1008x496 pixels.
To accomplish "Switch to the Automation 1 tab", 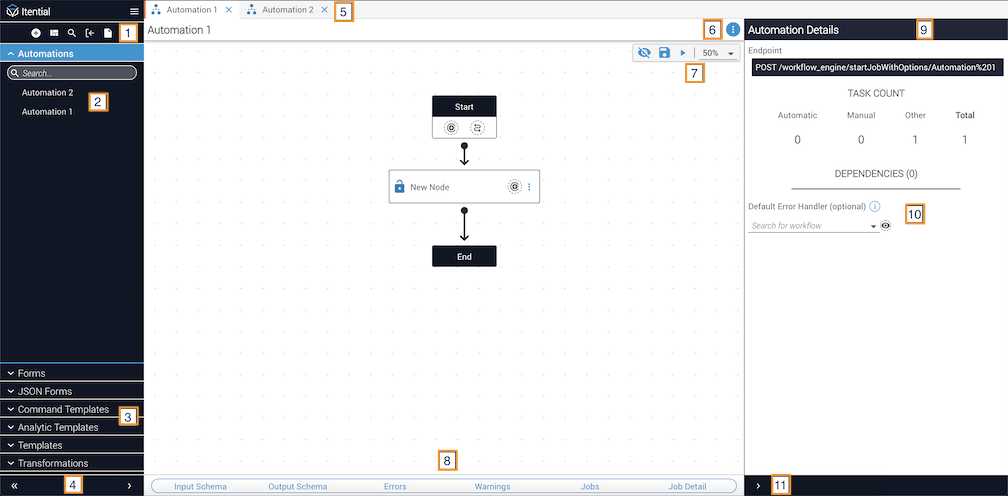I will coord(191,10).
